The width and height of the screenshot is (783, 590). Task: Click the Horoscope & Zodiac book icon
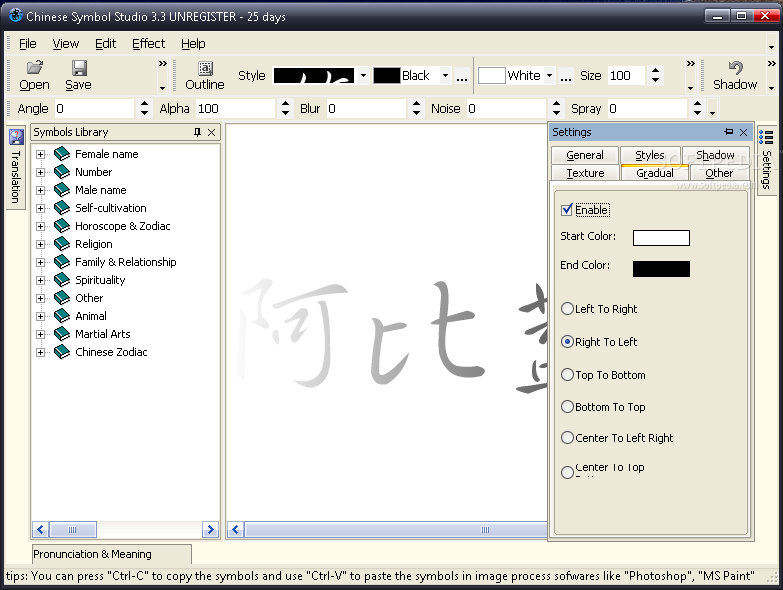(x=62, y=226)
